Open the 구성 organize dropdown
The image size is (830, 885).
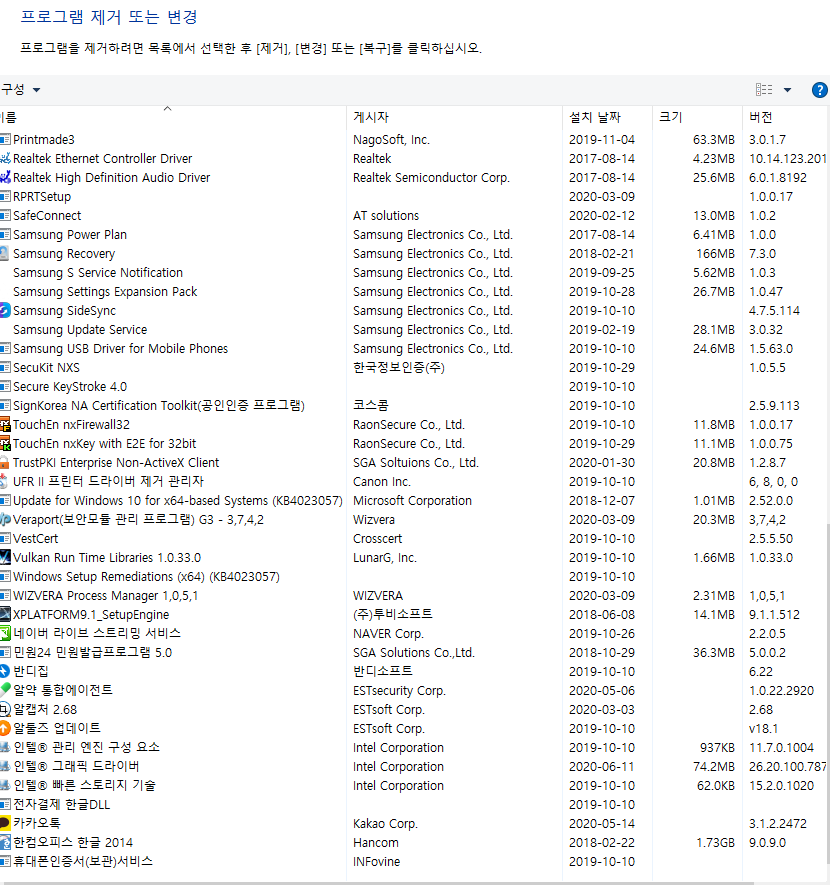coord(20,90)
